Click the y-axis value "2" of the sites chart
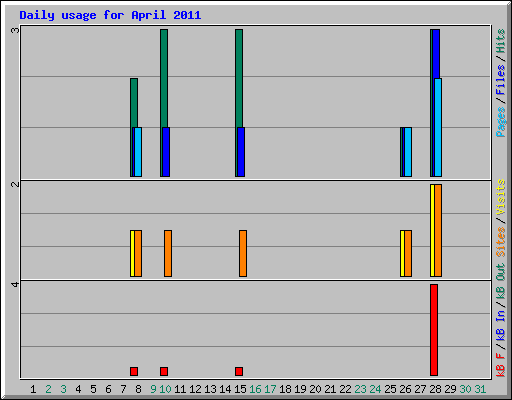512x400 pixels. [x=15, y=184]
